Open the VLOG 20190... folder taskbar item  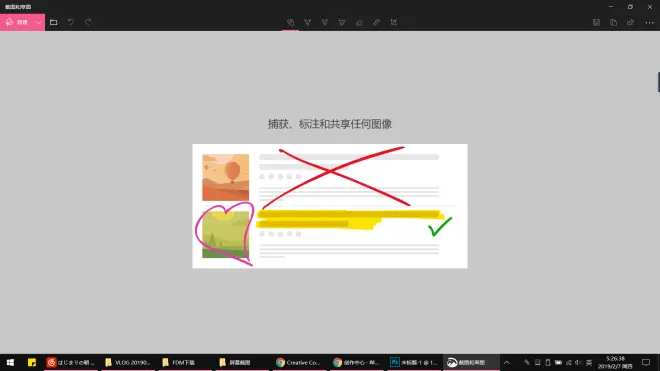[x=128, y=362]
